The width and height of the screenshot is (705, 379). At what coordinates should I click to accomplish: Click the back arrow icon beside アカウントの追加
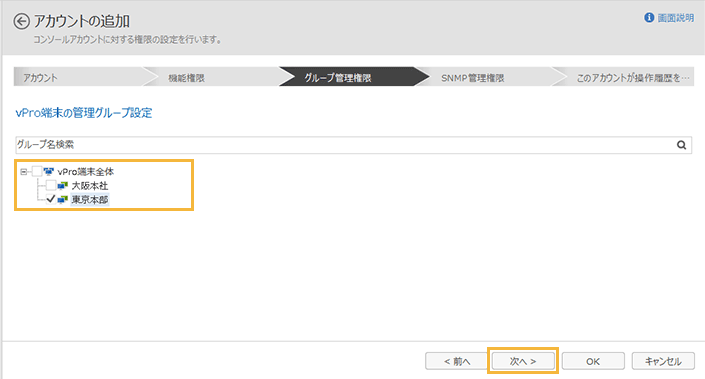click(21, 21)
